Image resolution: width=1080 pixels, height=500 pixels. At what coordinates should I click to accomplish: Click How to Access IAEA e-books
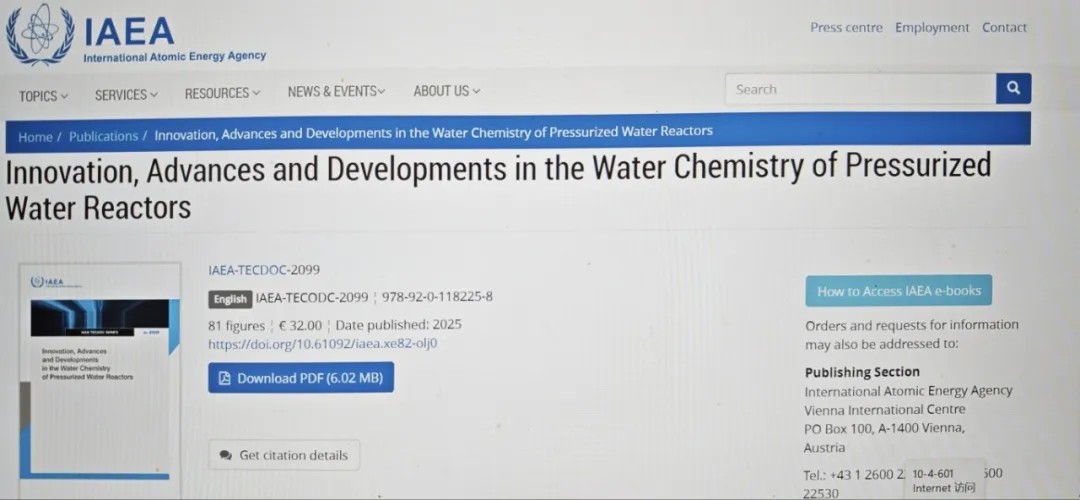[x=899, y=291]
